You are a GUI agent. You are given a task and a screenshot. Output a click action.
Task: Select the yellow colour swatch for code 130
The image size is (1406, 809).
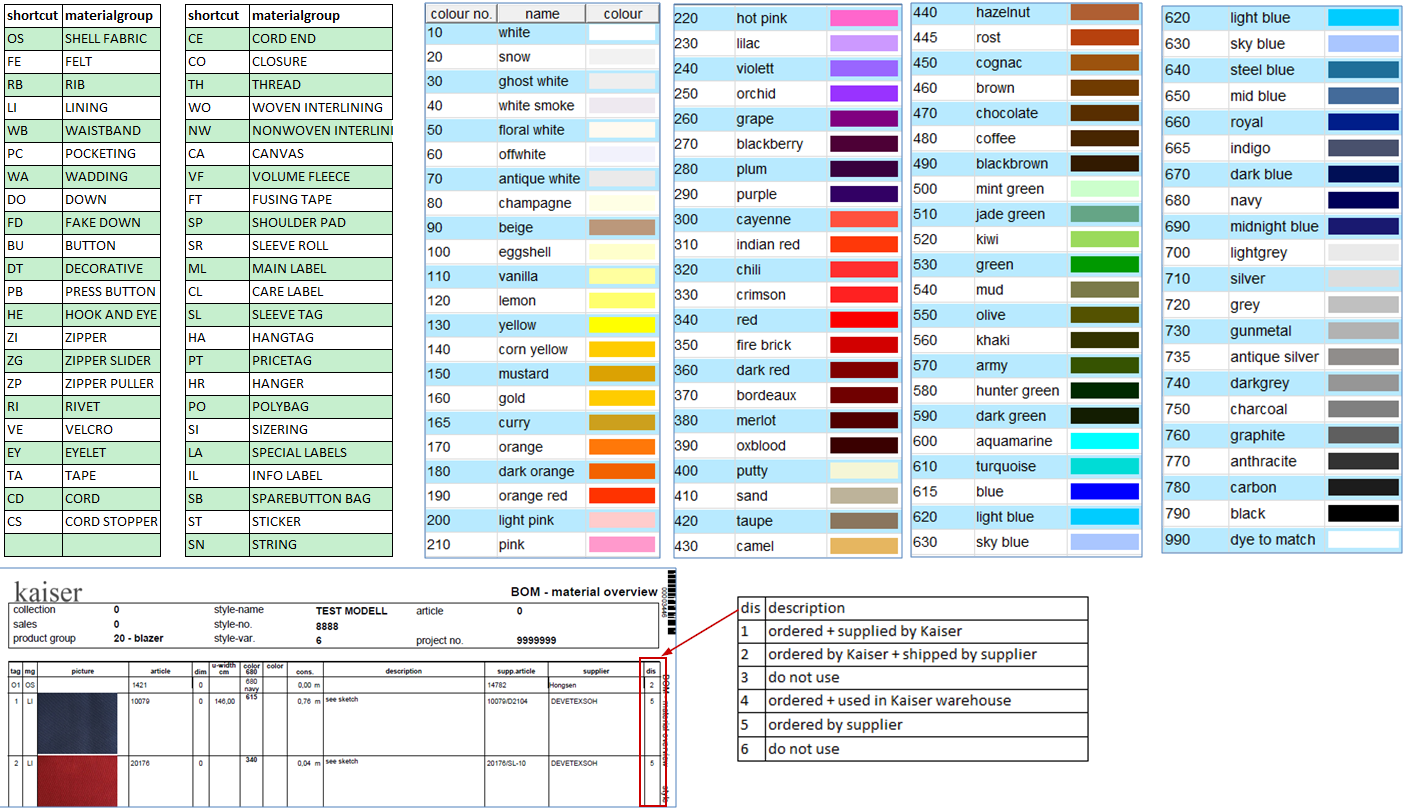(621, 325)
